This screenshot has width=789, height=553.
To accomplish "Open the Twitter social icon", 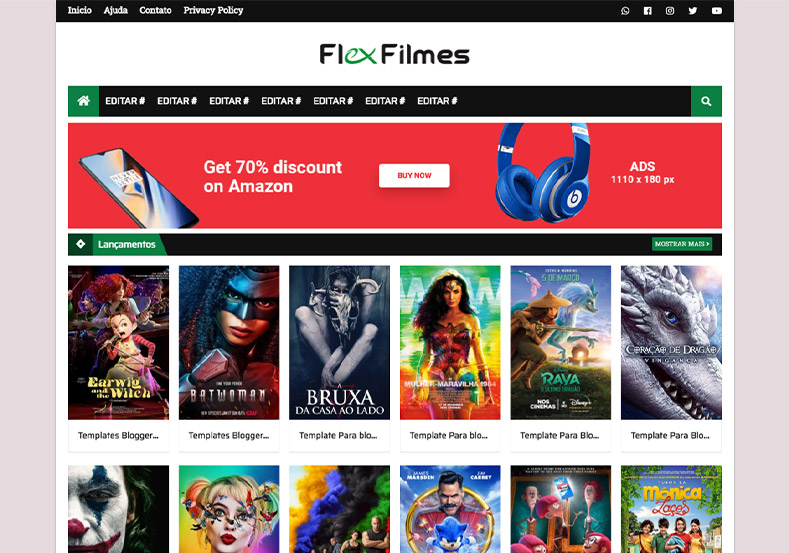I will coord(693,11).
